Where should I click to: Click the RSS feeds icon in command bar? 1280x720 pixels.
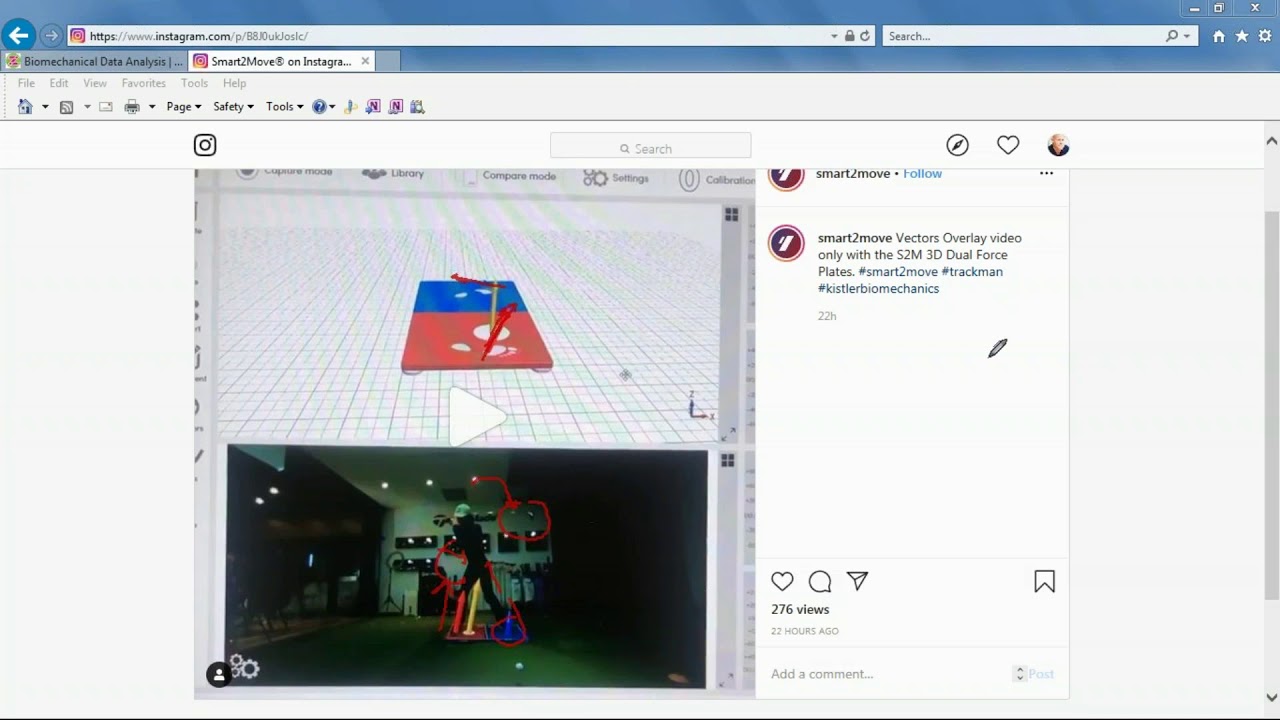click(66, 107)
